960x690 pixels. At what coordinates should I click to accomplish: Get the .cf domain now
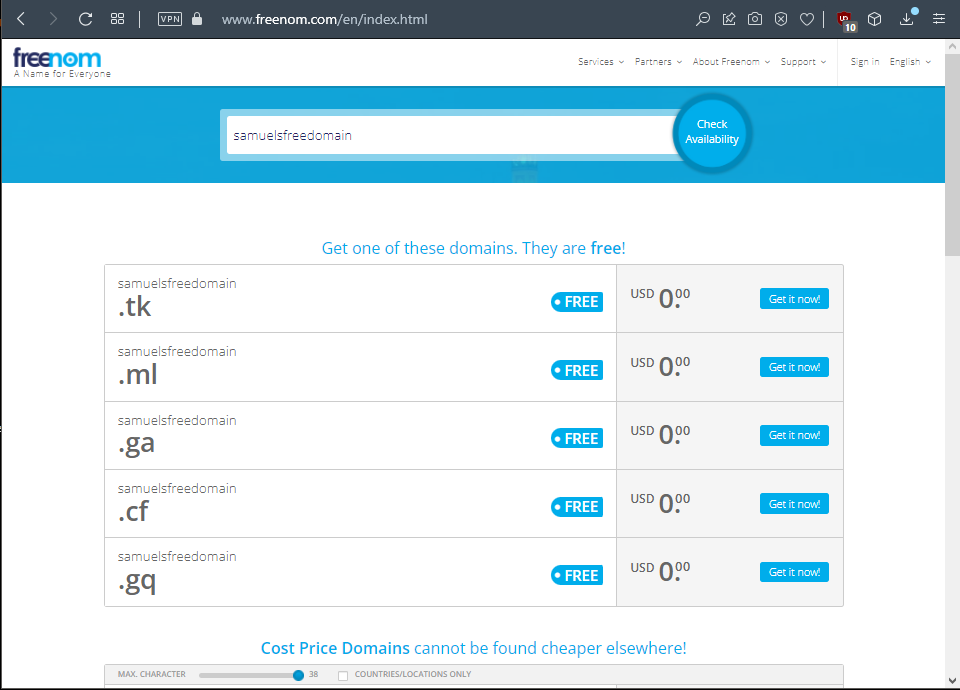(x=794, y=504)
